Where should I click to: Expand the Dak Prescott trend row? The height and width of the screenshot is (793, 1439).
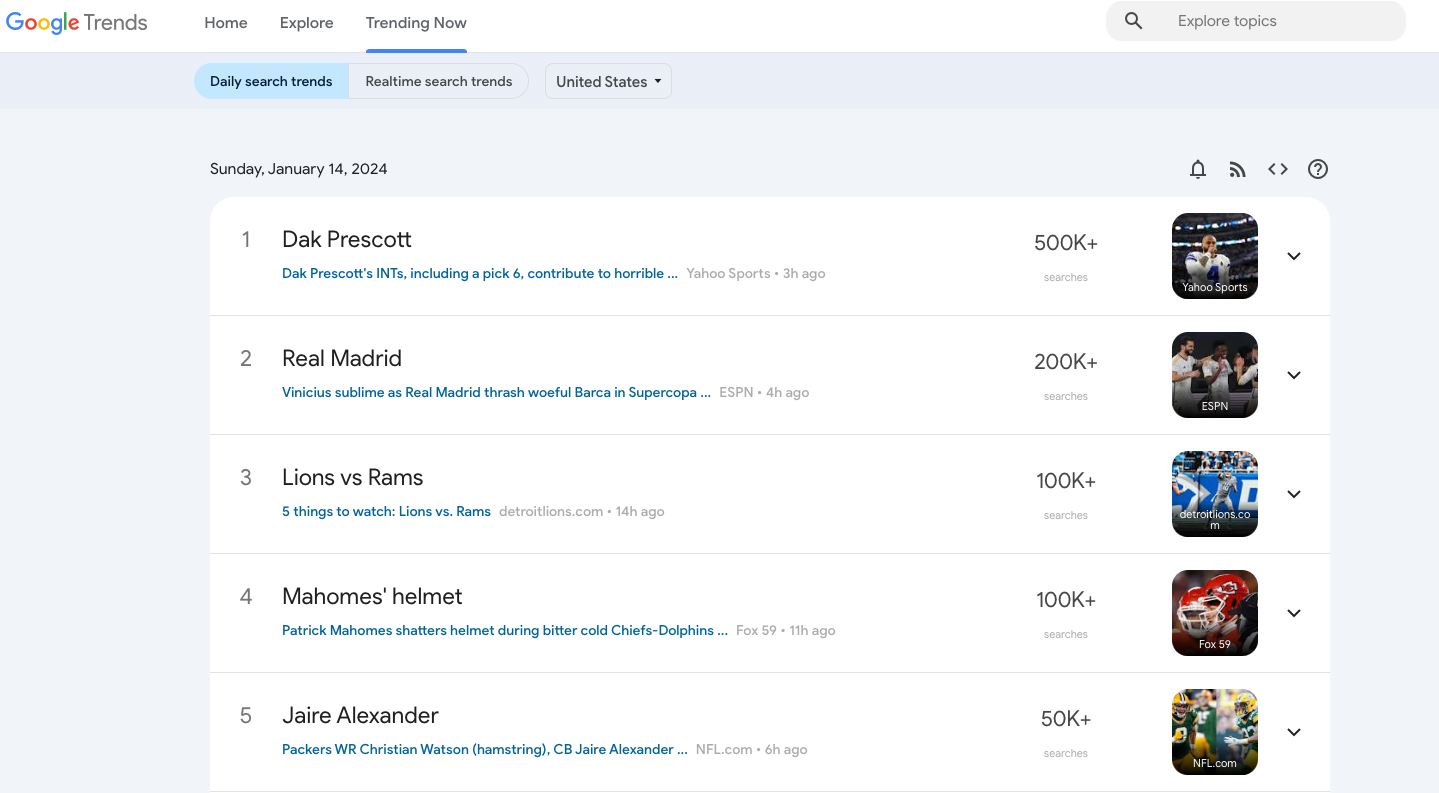(x=1293, y=256)
